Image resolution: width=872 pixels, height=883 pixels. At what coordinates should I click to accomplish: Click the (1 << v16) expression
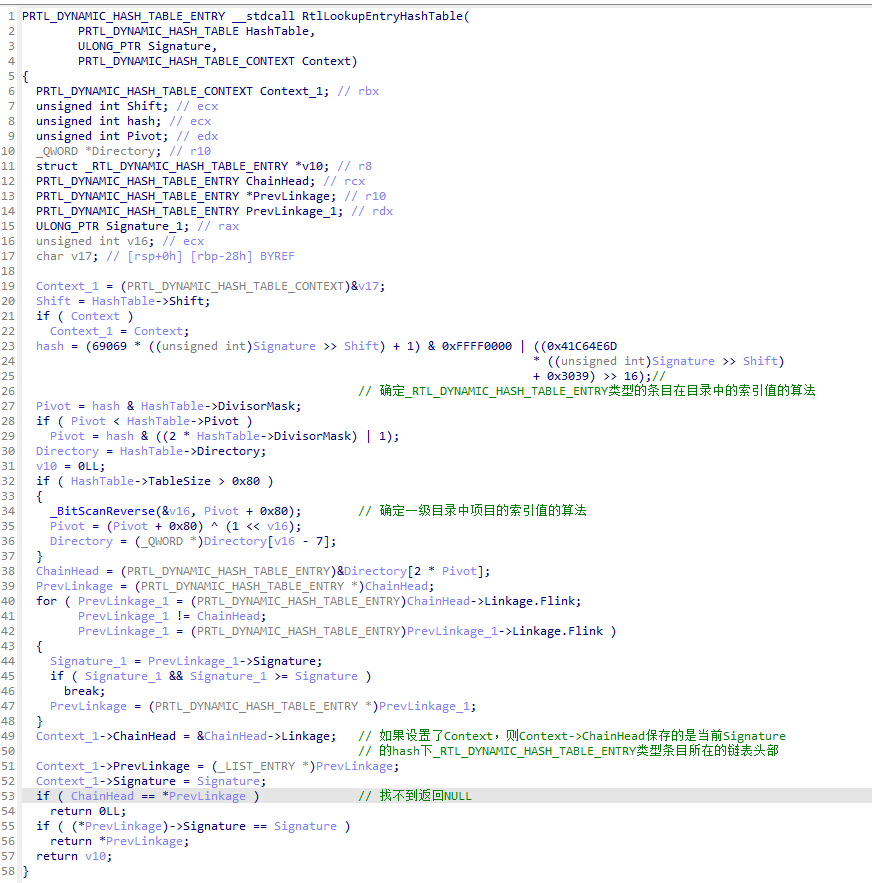click(x=260, y=526)
